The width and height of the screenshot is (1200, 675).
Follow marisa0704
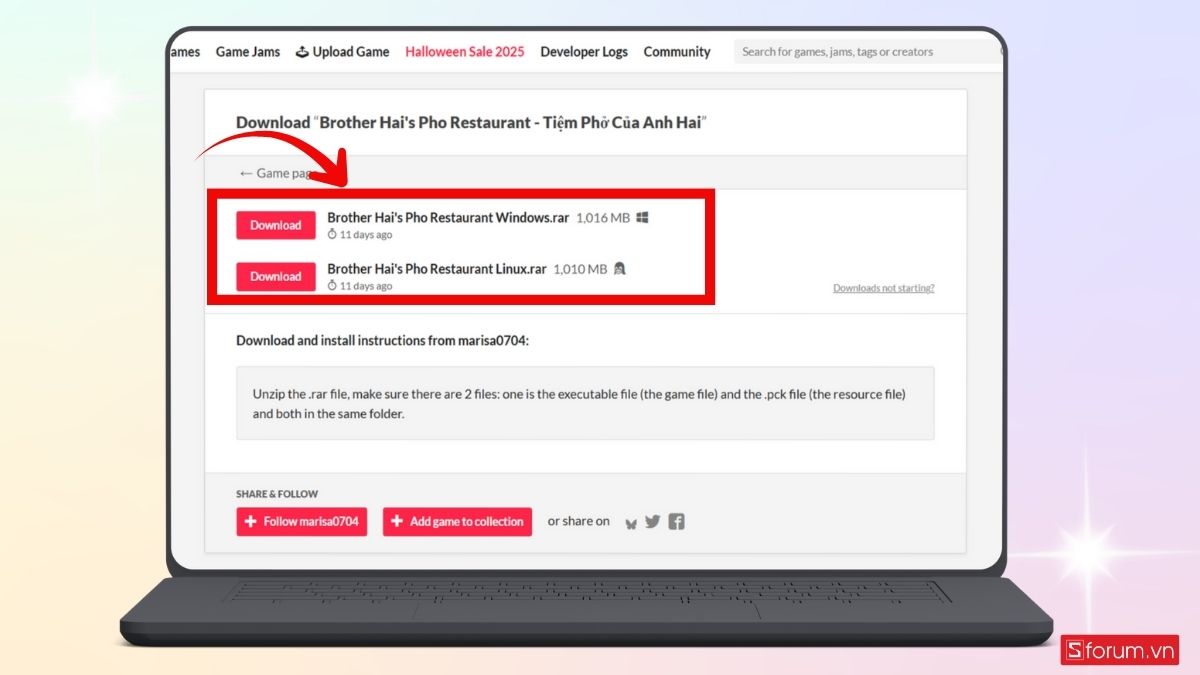[302, 522]
